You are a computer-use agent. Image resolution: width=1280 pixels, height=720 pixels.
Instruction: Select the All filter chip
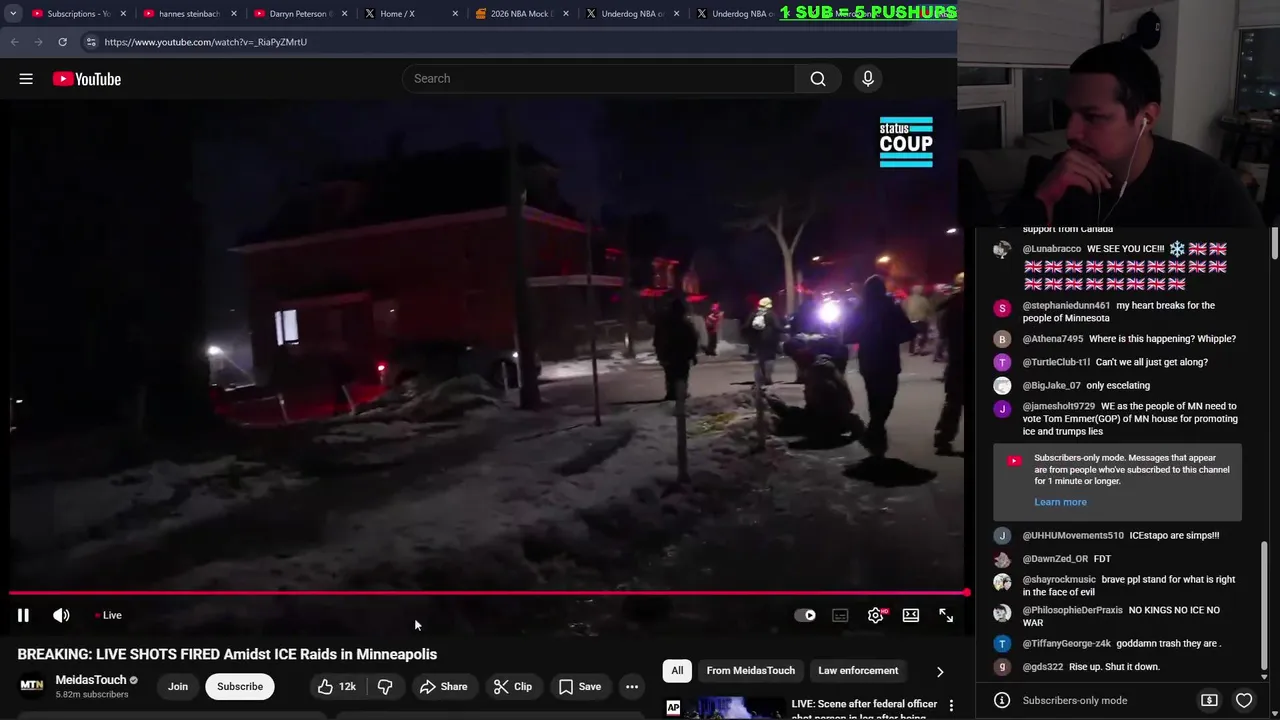[677, 671]
